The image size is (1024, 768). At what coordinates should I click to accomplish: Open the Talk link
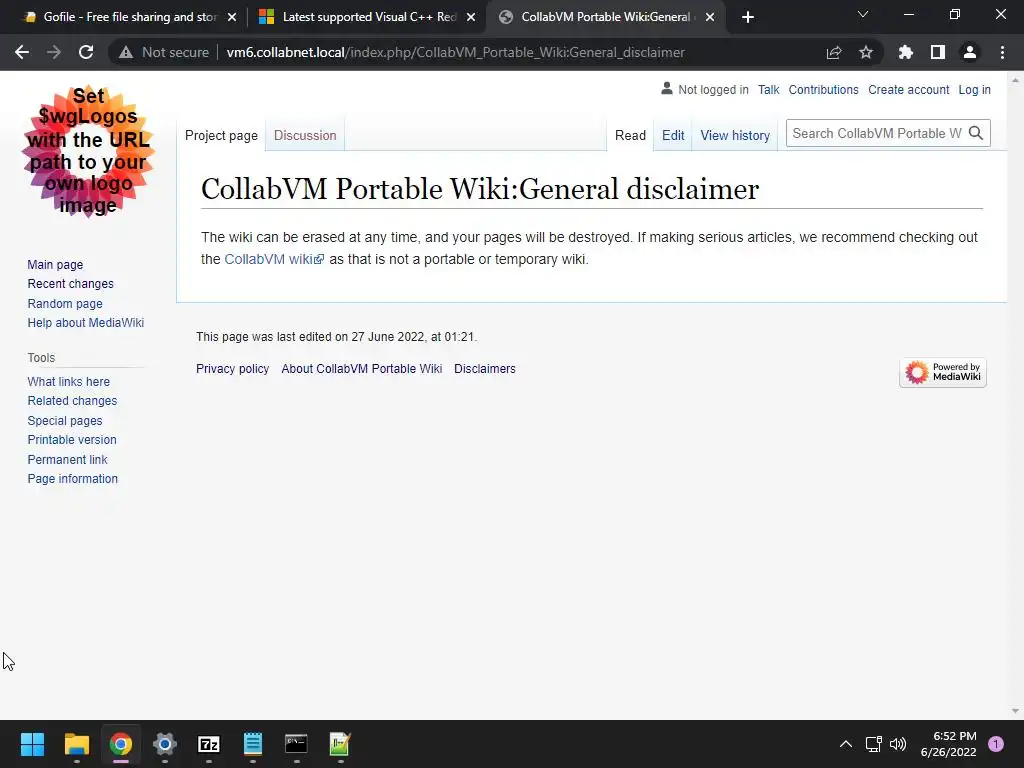[769, 89]
